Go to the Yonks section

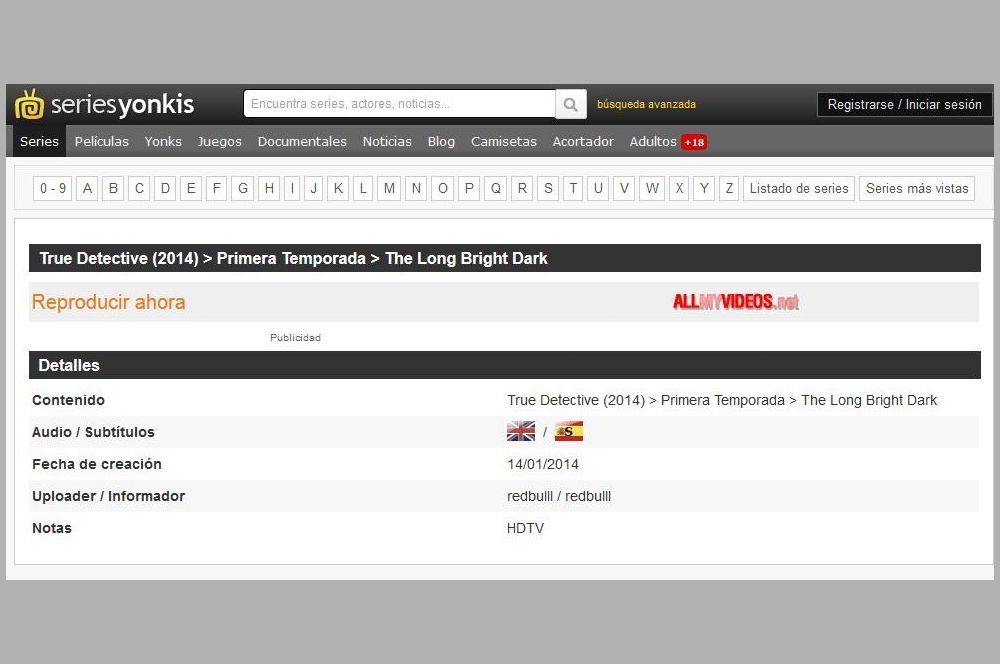coord(163,142)
